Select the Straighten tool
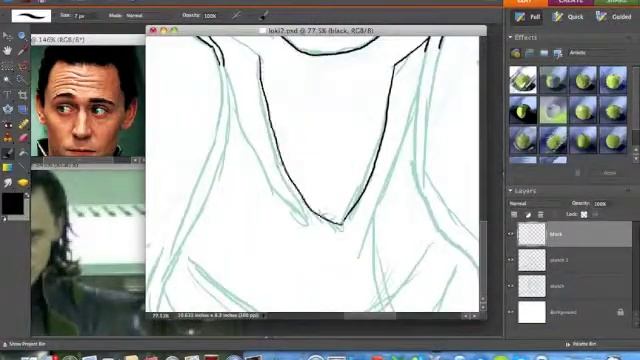The image size is (640, 360). click(23, 109)
